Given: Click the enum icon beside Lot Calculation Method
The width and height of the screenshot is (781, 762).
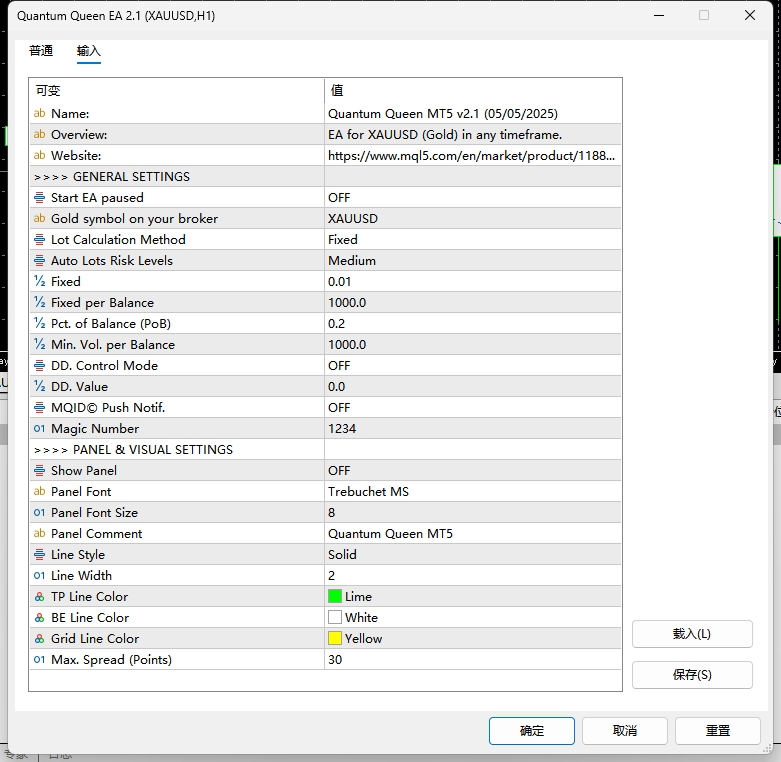Looking at the screenshot, I should [x=39, y=240].
